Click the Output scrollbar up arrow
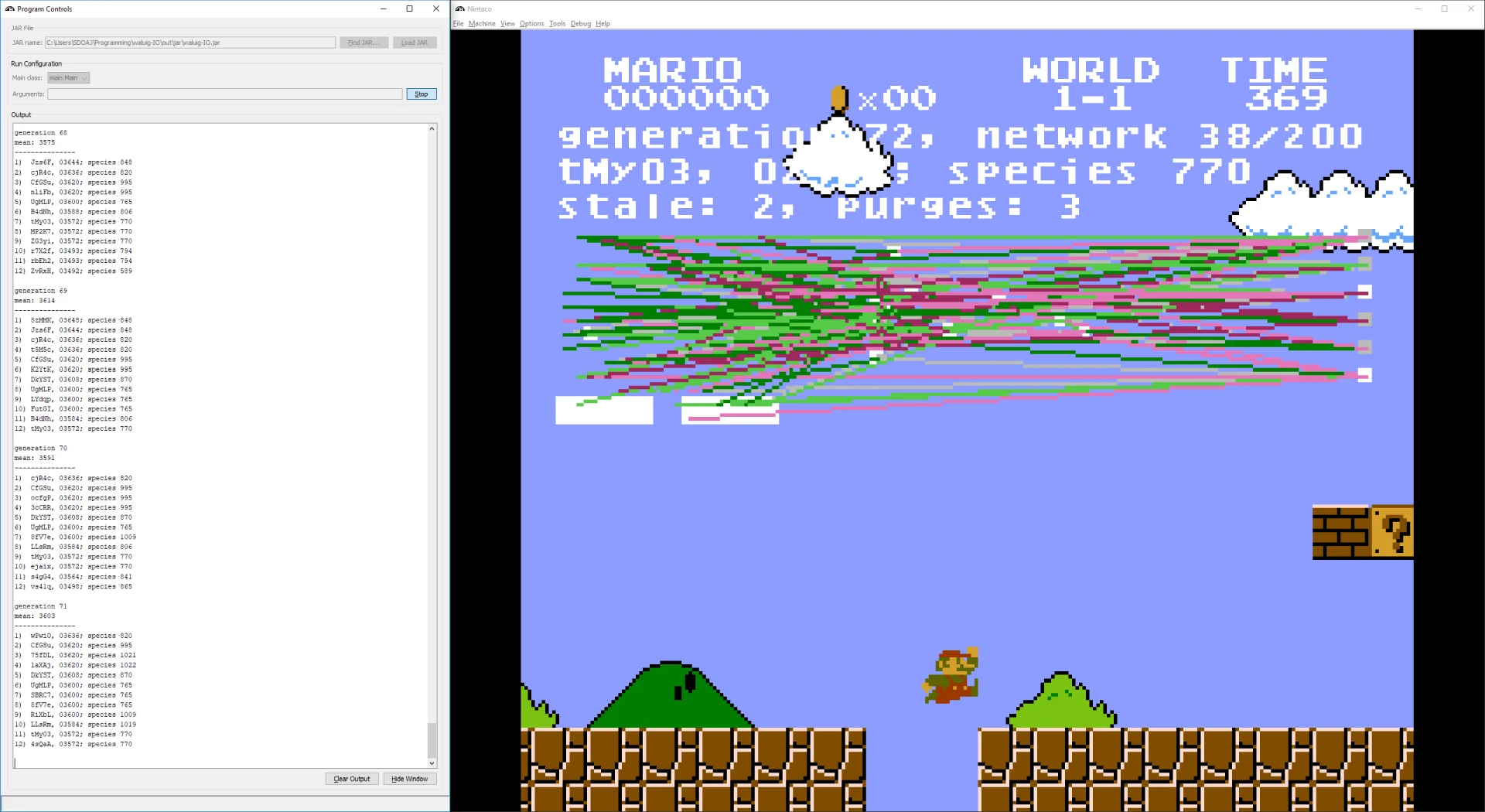 [432, 129]
